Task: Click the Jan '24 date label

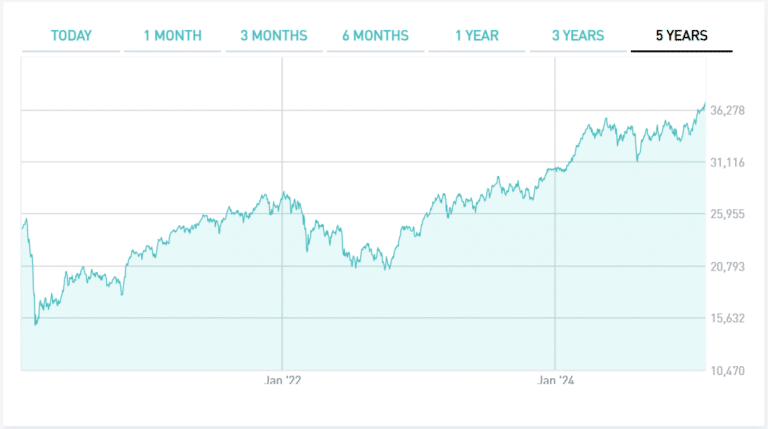Action: [x=555, y=381]
